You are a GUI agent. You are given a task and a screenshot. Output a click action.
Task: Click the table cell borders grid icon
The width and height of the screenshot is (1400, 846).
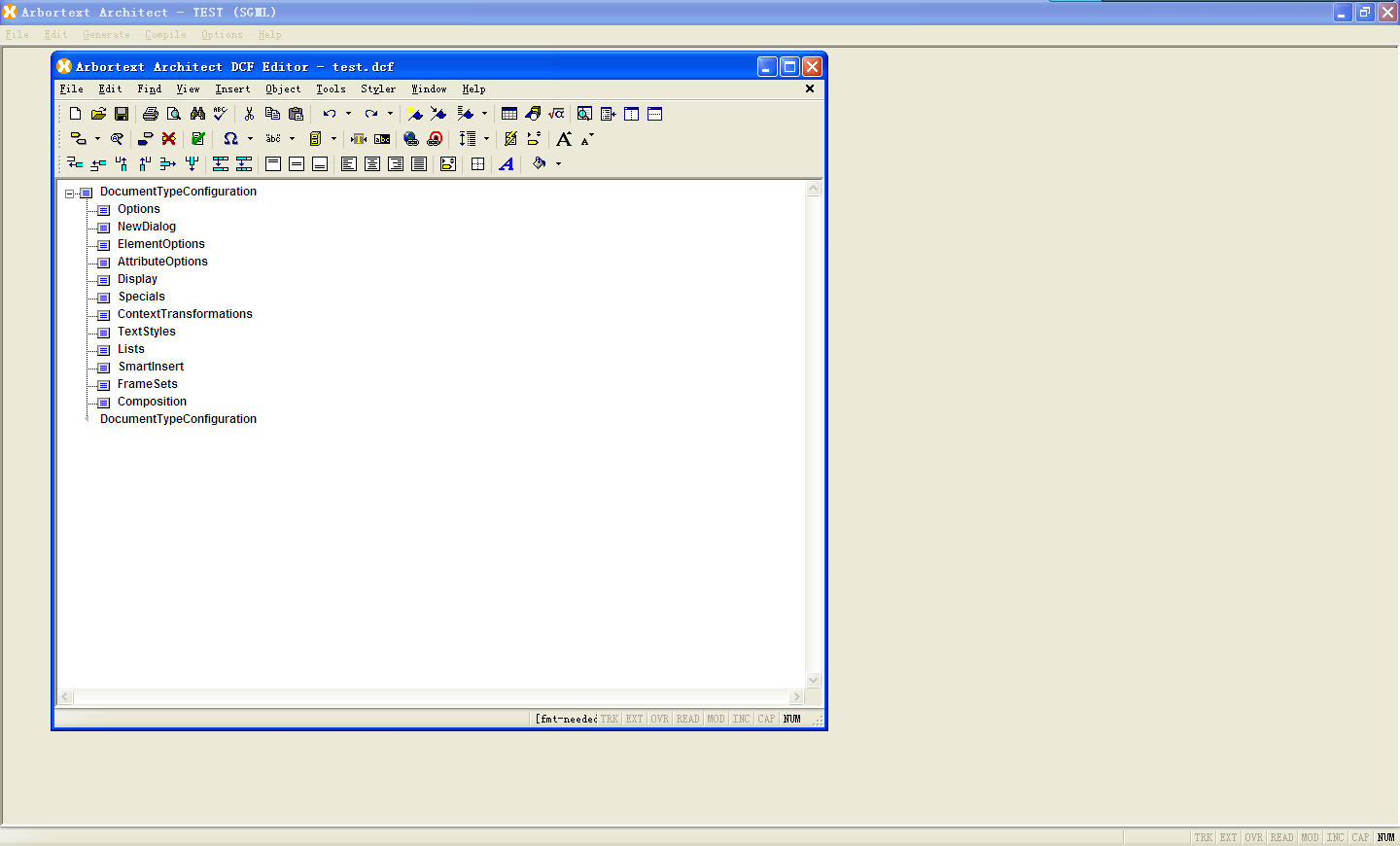point(477,164)
